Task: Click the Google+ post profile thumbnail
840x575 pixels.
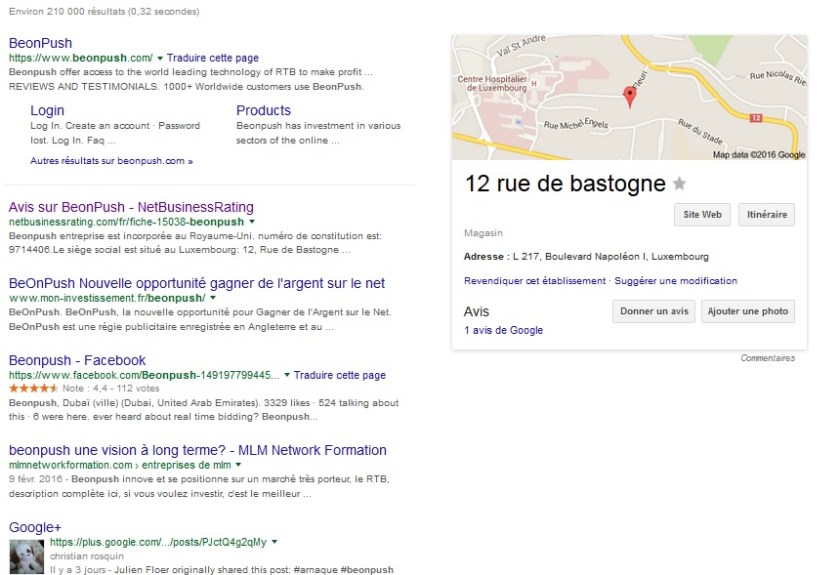Action: [27, 557]
